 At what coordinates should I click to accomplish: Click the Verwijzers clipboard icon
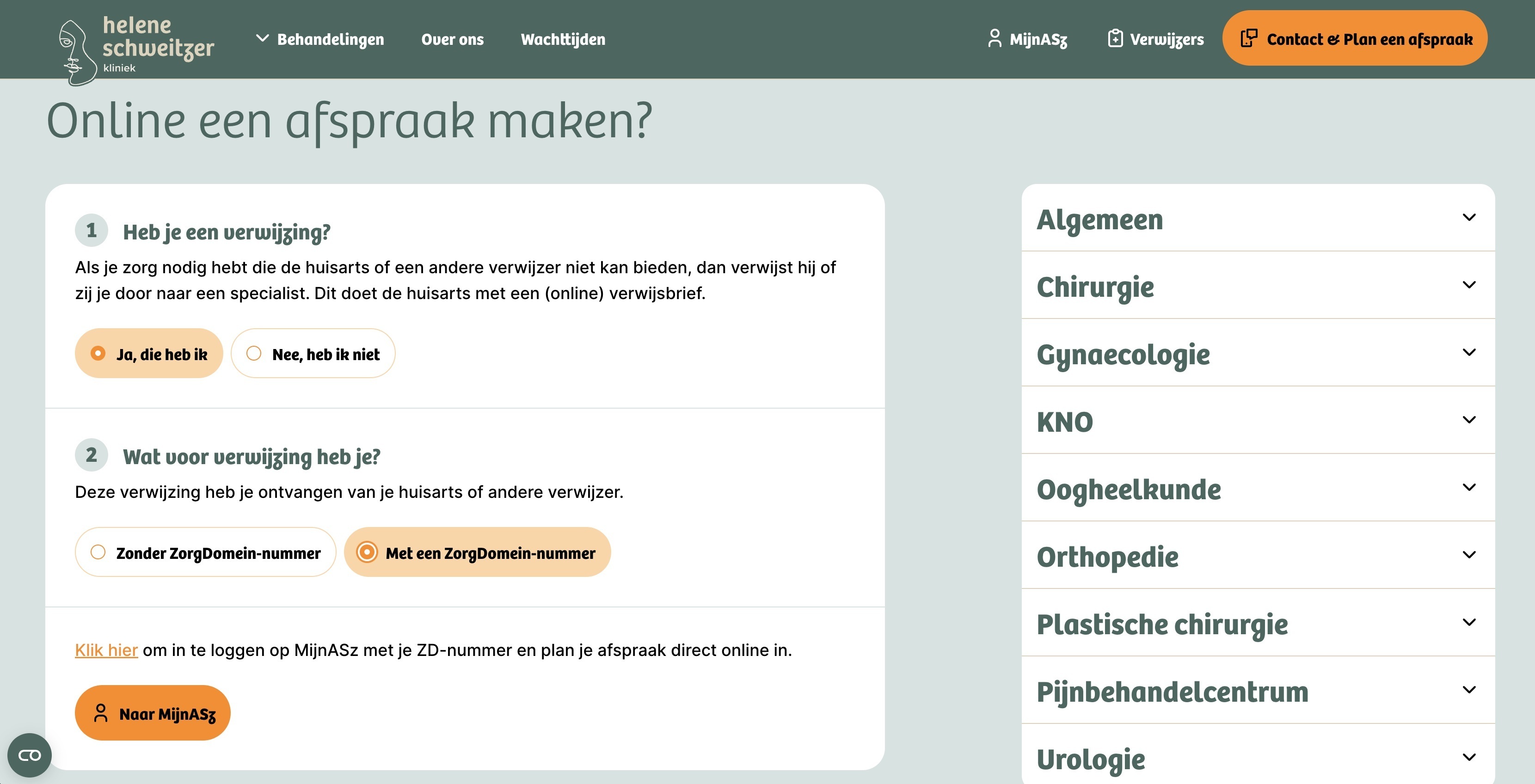[x=1115, y=39]
